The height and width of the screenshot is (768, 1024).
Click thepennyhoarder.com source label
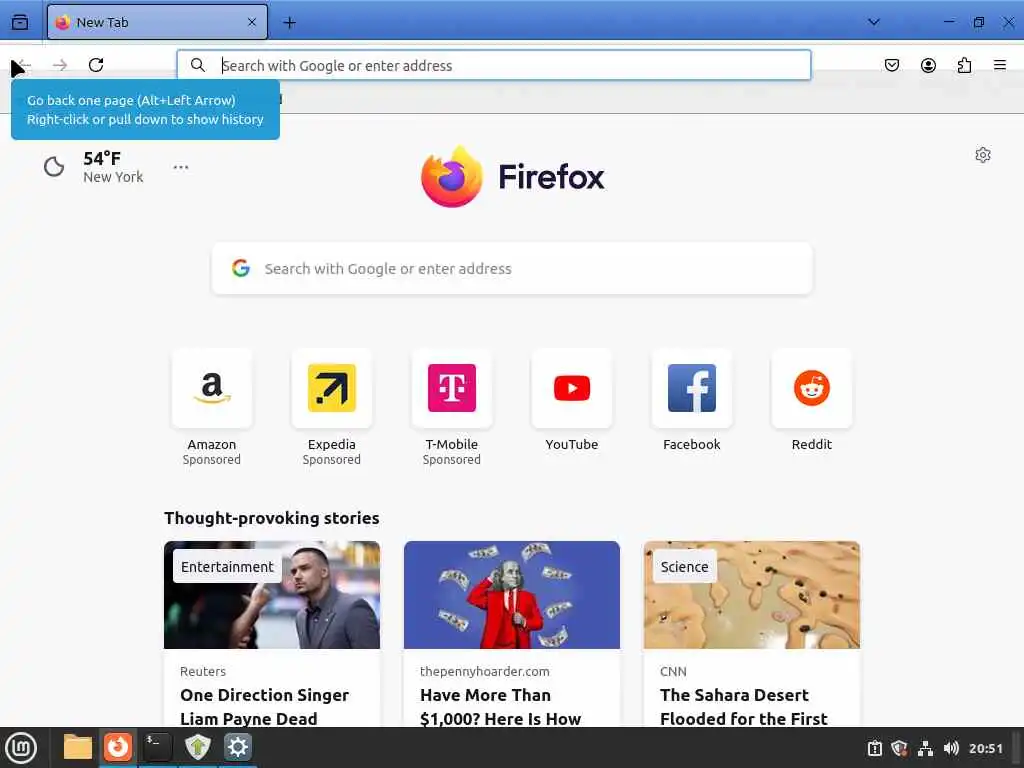485,671
